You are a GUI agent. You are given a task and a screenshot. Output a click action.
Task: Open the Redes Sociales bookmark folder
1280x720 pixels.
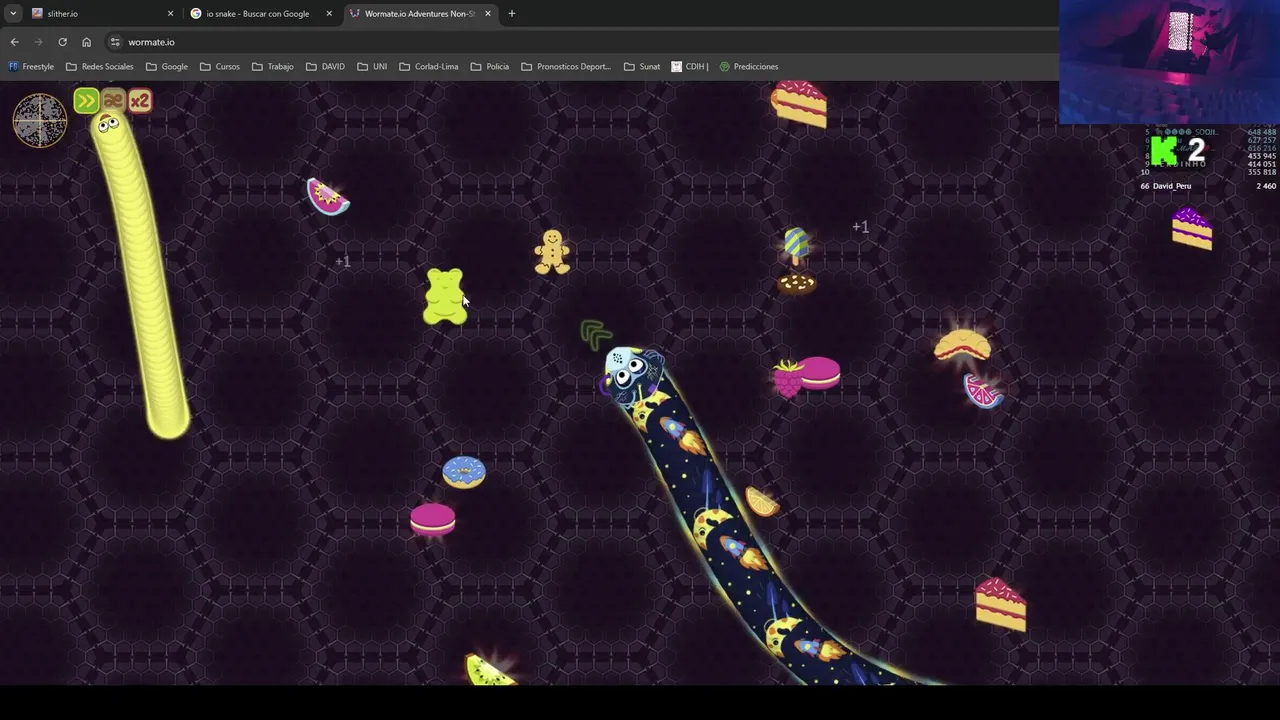click(x=99, y=67)
